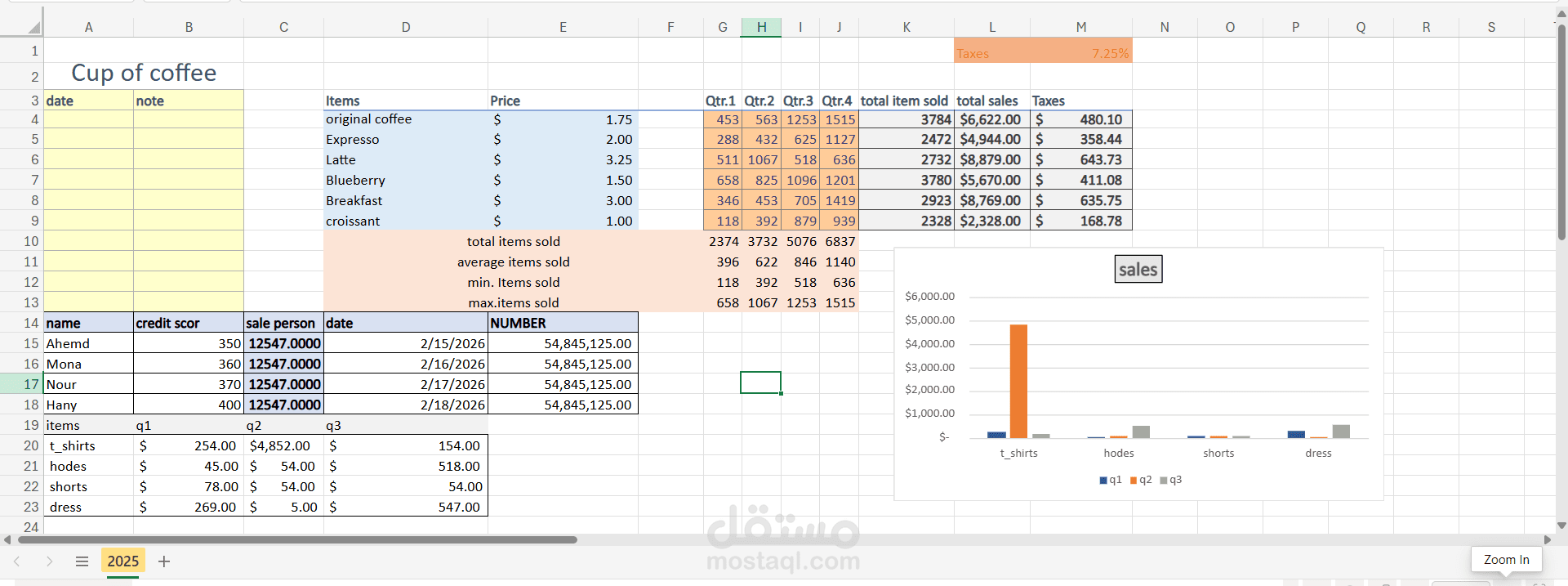Click the 'Hany' name cell
The height and width of the screenshot is (586, 1568).
[x=88, y=405]
